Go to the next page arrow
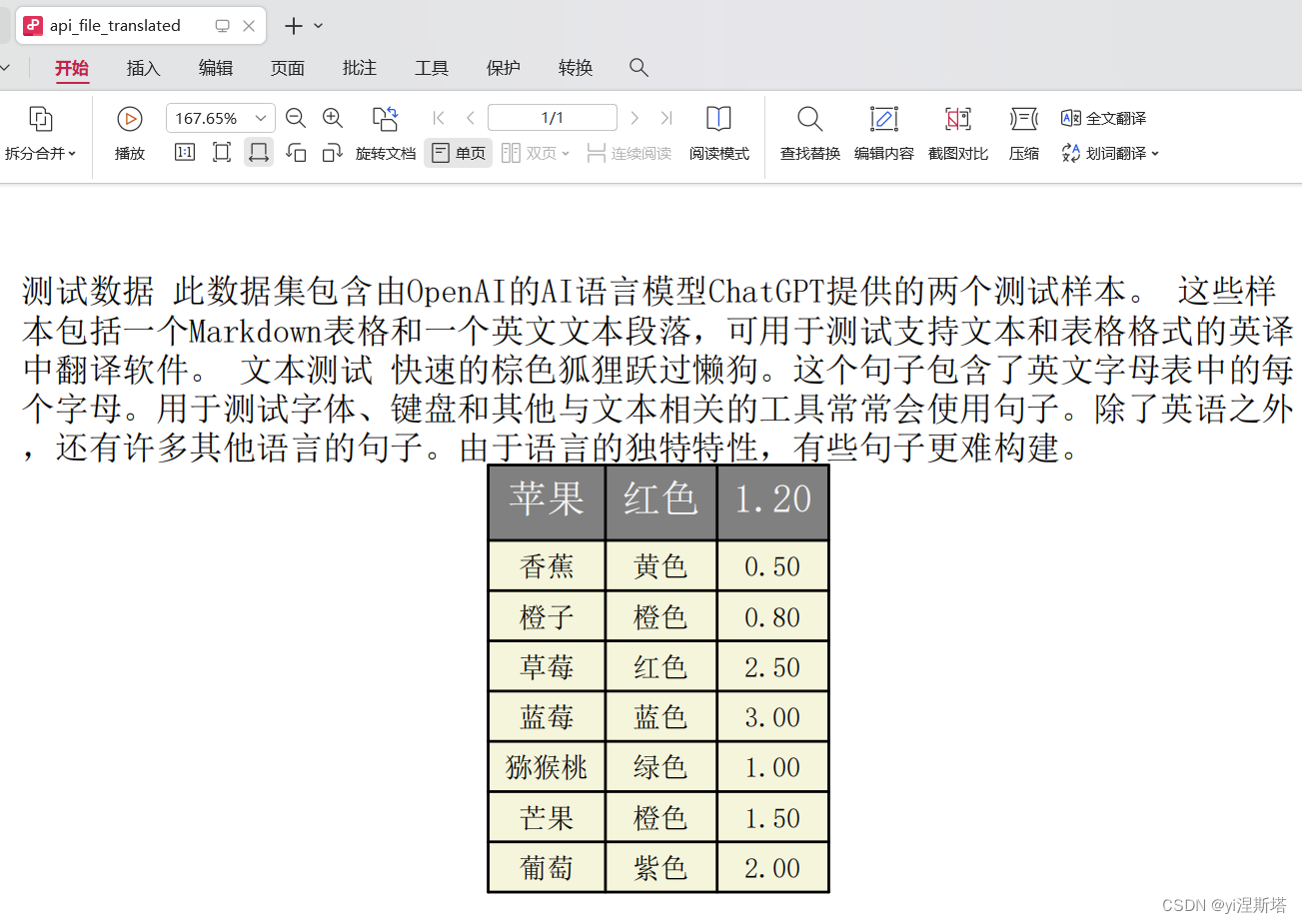The width and height of the screenshot is (1302, 924). 635,118
